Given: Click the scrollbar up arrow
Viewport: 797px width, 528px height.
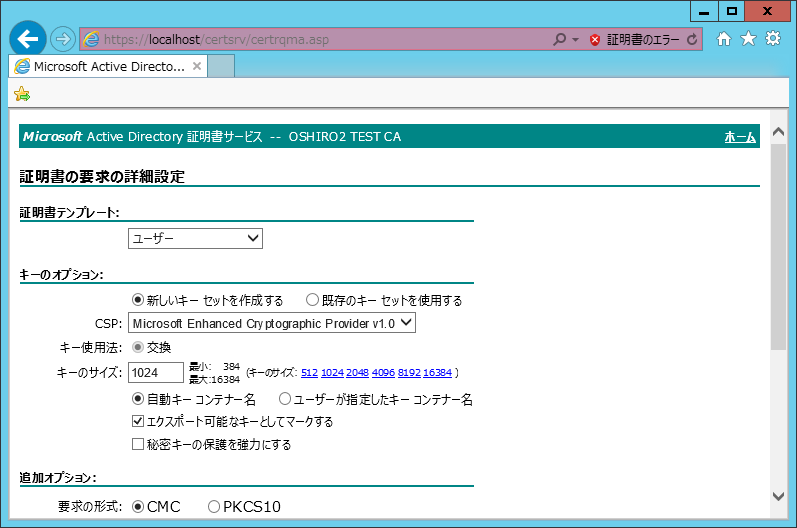Looking at the screenshot, I should [778, 132].
